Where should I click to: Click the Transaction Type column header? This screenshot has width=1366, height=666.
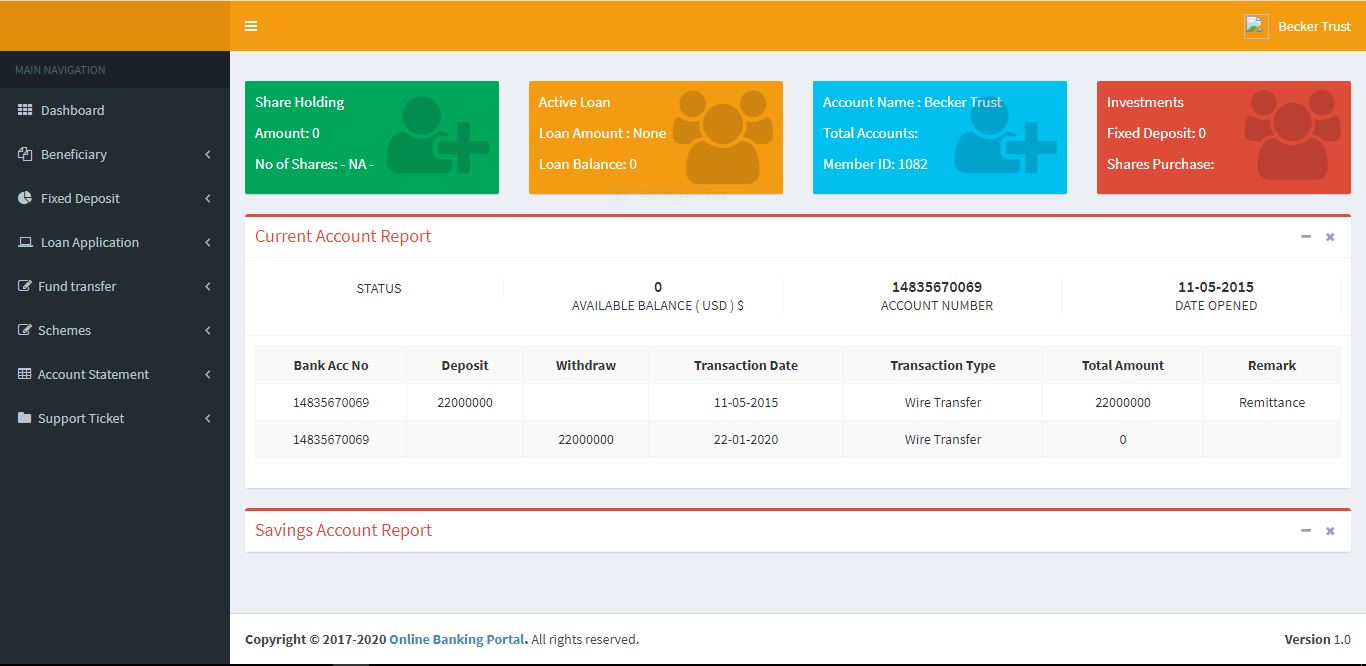coord(943,365)
